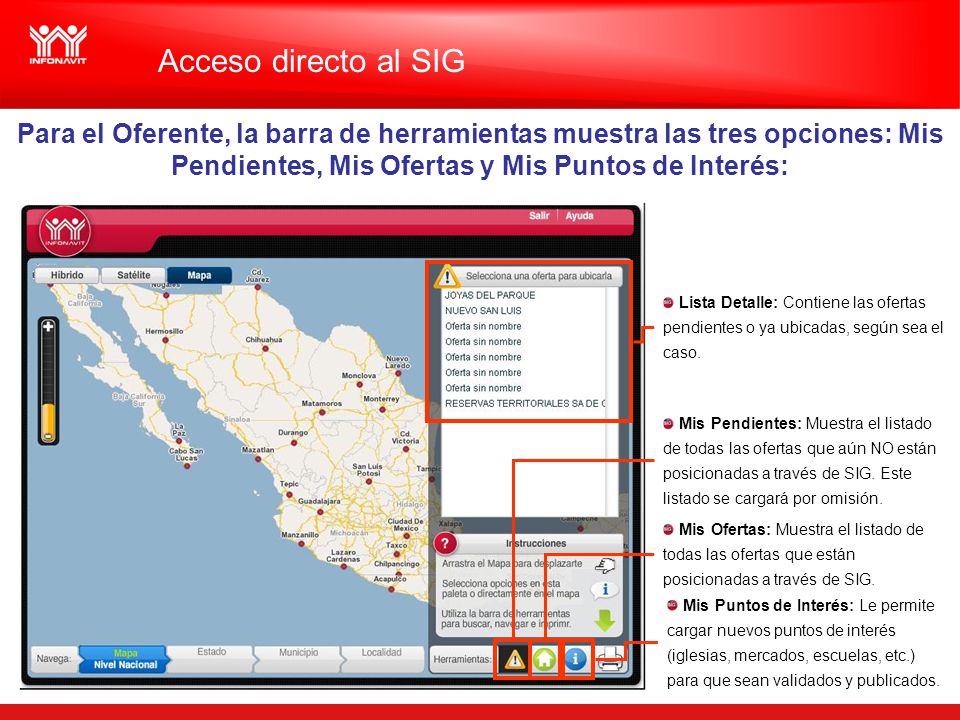960x720 pixels.
Task: Click the Salir link
Action: (539, 216)
